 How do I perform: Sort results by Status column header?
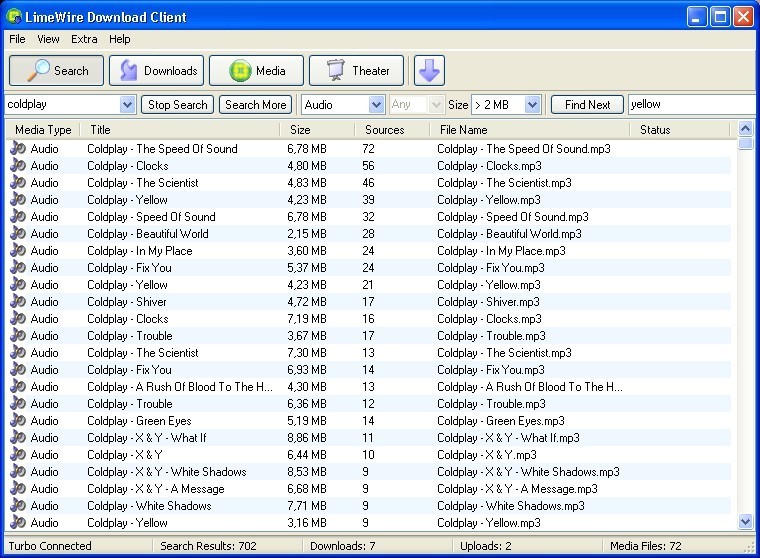pyautogui.click(x=680, y=129)
